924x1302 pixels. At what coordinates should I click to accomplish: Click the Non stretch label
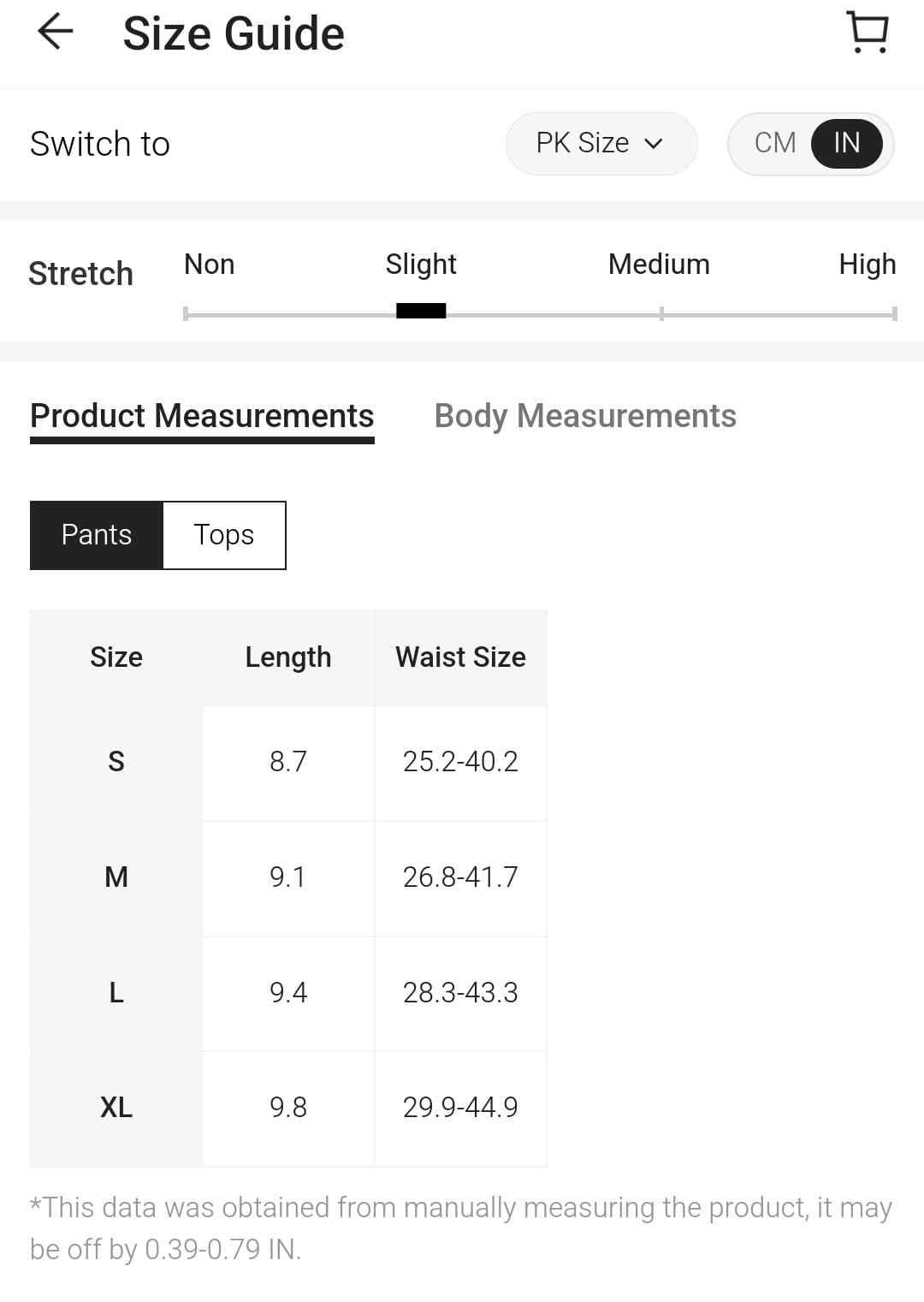(x=210, y=265)
